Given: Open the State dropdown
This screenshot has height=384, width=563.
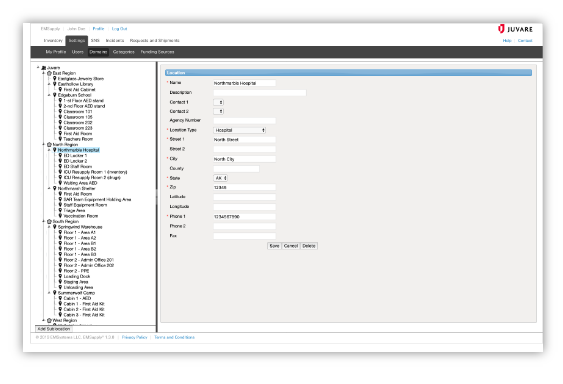Looking at the screenshot, I should [x=220, y=178].
